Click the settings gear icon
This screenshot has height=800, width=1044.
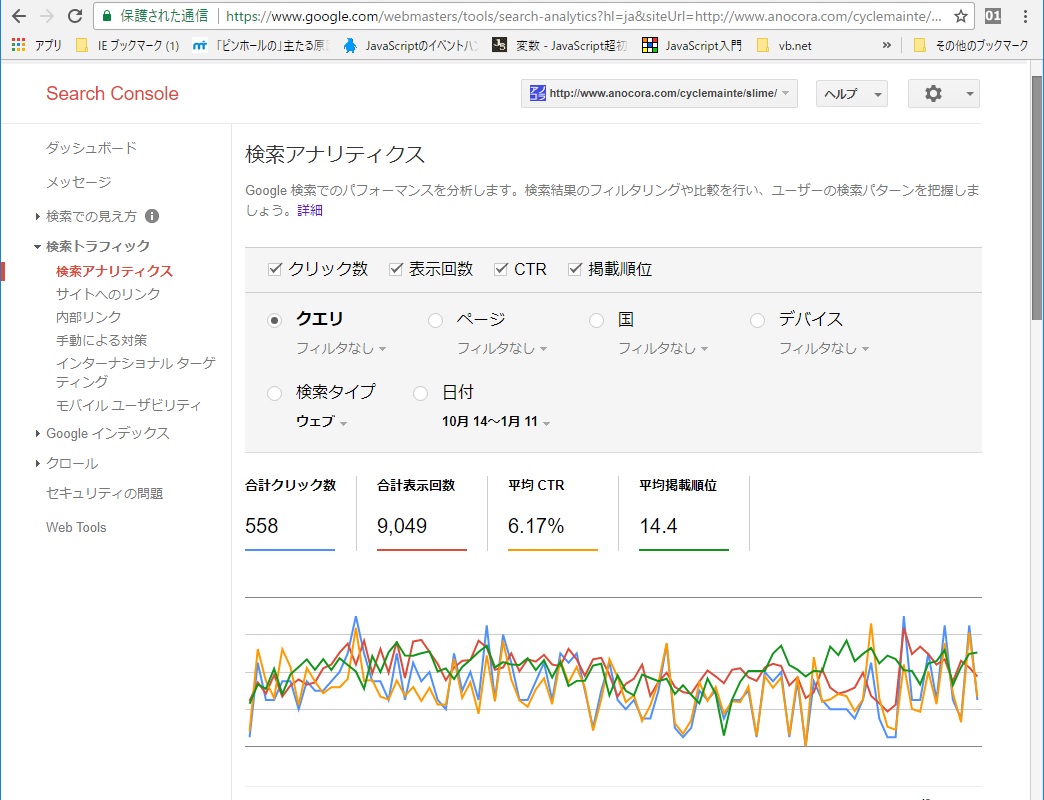pyautogui.click(x=933, y=94)
